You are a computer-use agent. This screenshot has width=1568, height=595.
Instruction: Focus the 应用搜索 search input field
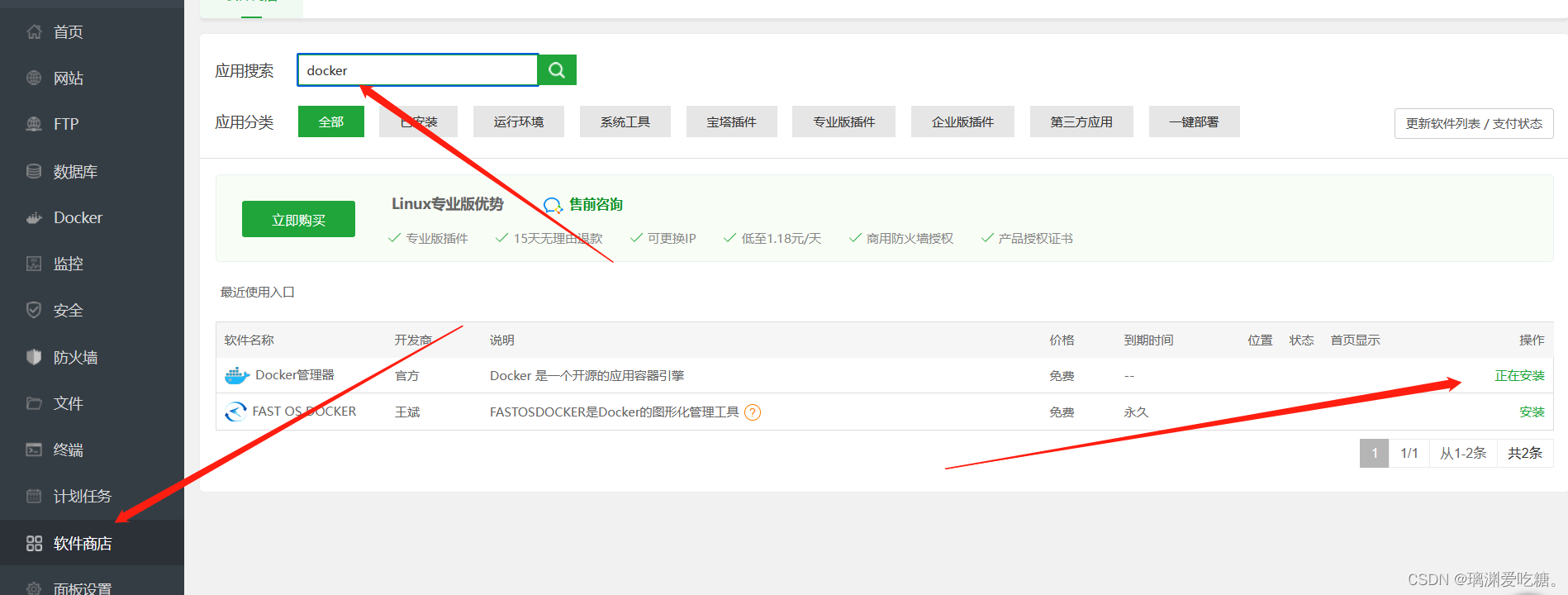(x=418, y=70)
